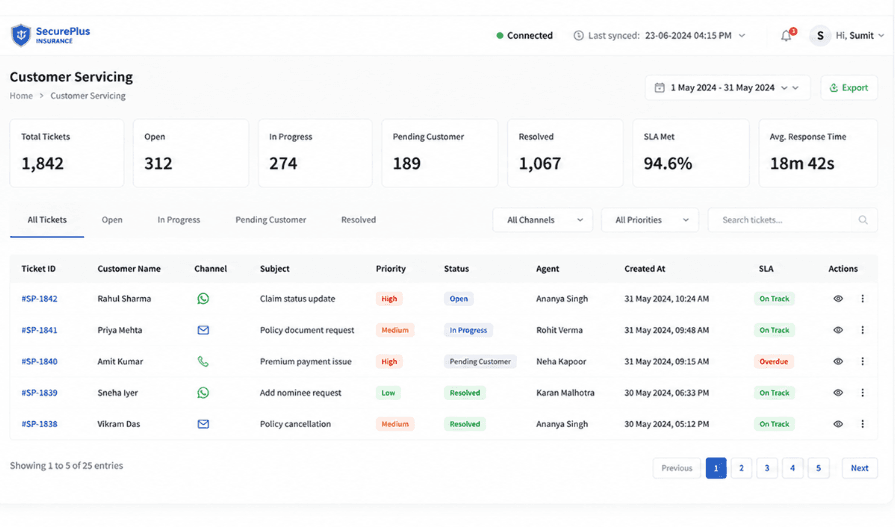Switch to the Resolved tab

(x=358, y=220)
